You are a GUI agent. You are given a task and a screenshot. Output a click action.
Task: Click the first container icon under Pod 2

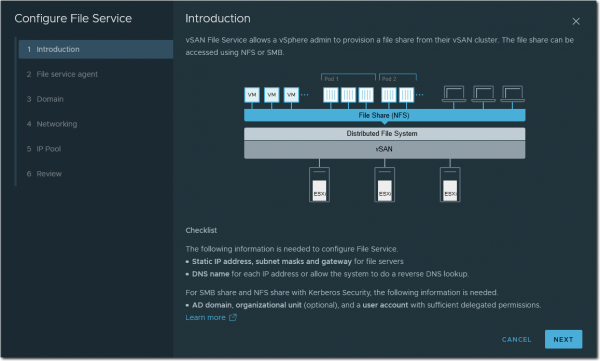point(389,95)
